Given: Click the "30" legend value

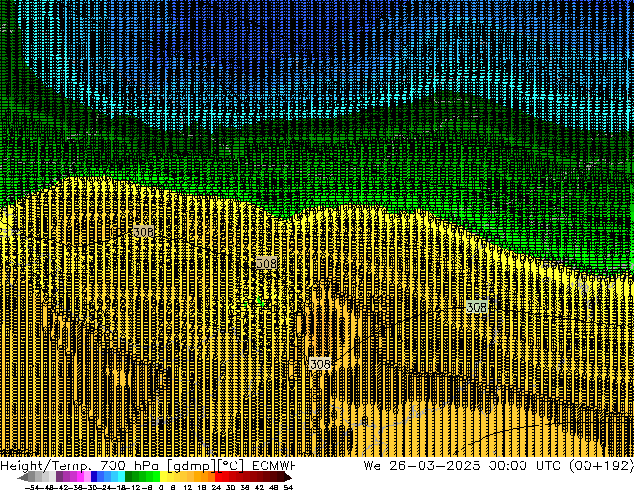Looking at the screenshot, I should coord(230,487).
